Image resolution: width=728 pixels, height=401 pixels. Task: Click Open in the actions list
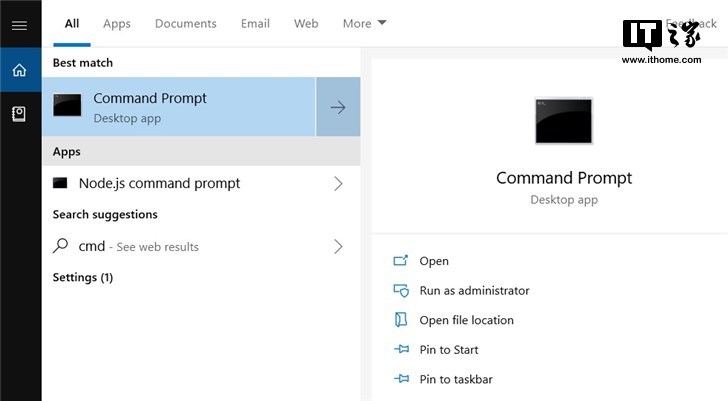(x=434, y=261)
